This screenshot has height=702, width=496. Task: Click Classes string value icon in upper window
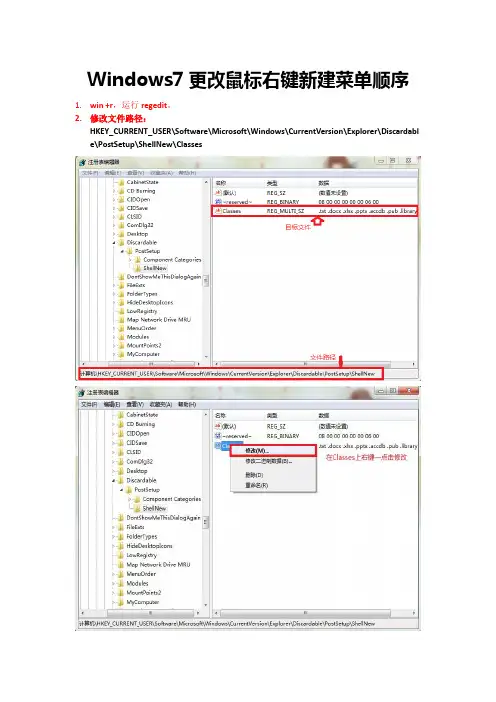click(x=218, y=211)
